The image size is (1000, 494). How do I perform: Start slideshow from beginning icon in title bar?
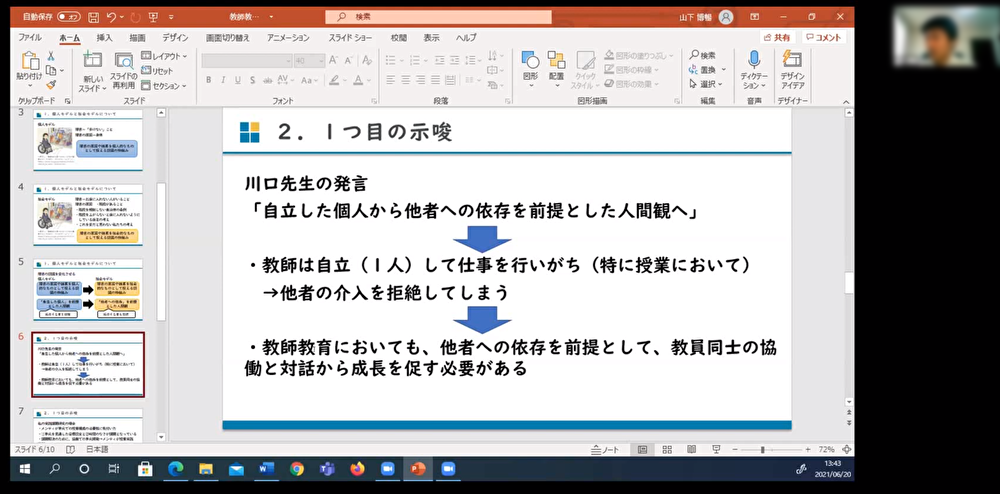coord(154,17)
